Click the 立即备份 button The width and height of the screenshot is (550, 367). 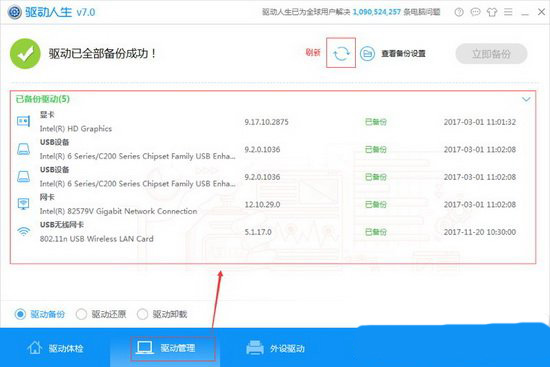491,54
